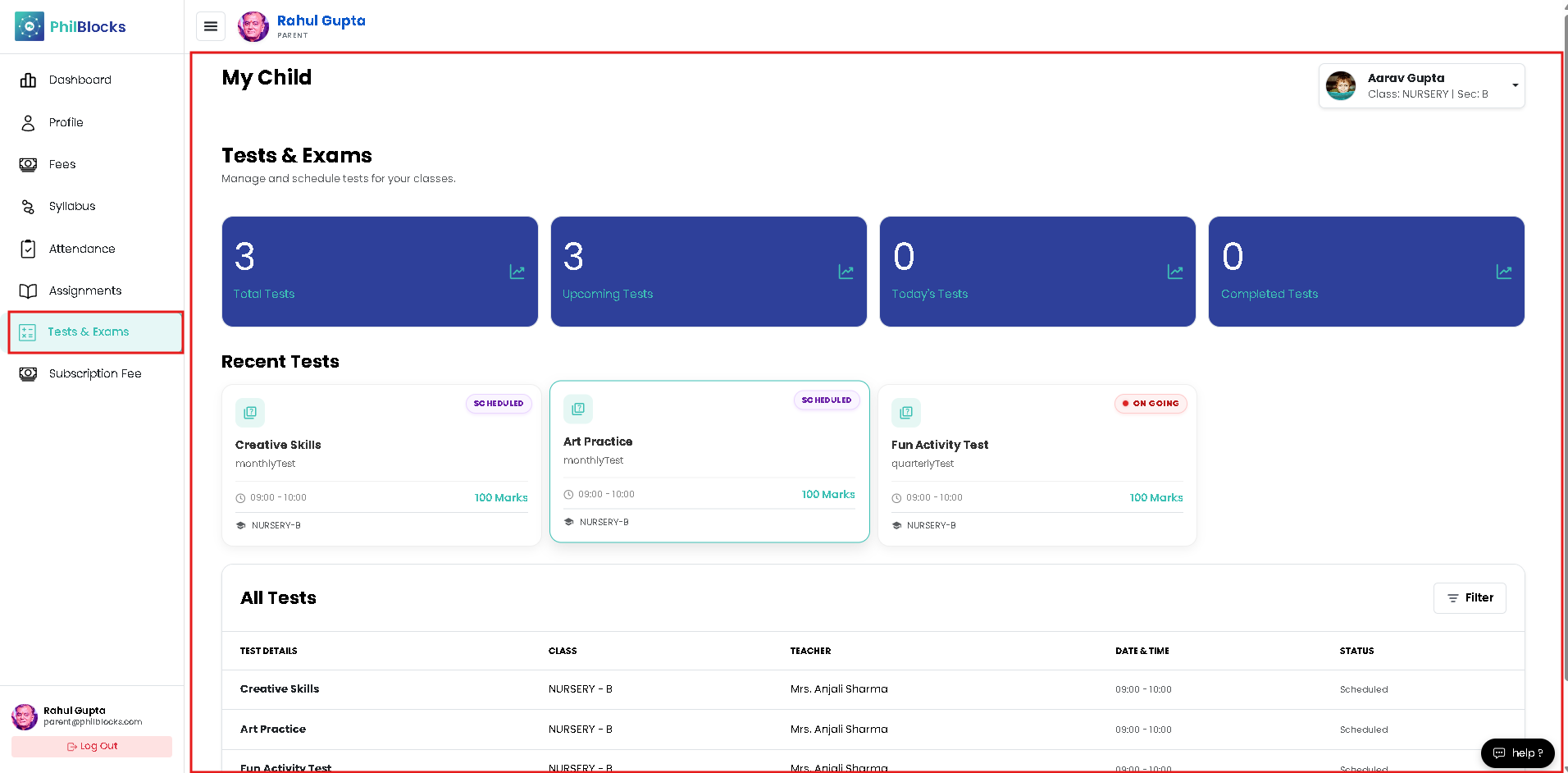
Task: Click the Profile person icon
Action: tap(28, 122)
